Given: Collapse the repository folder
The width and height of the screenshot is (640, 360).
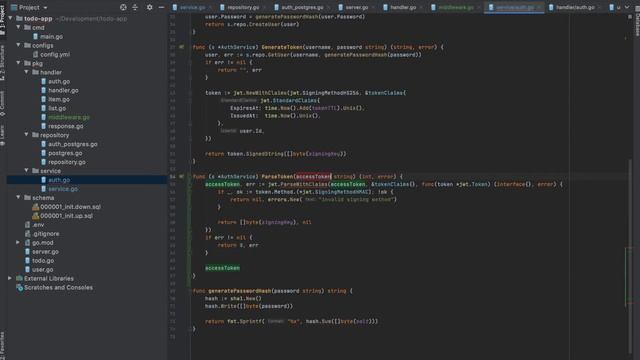Looking at the screenshot, I should (27, 134).
